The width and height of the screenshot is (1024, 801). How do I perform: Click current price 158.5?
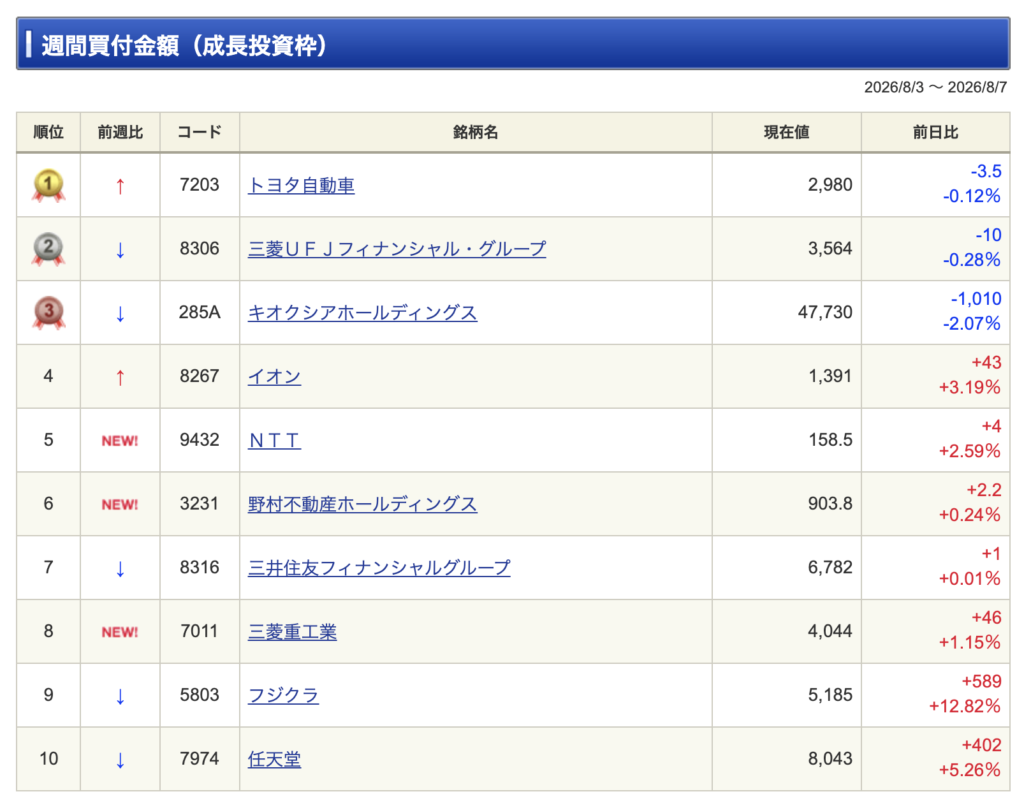click(x=831, y=440)
